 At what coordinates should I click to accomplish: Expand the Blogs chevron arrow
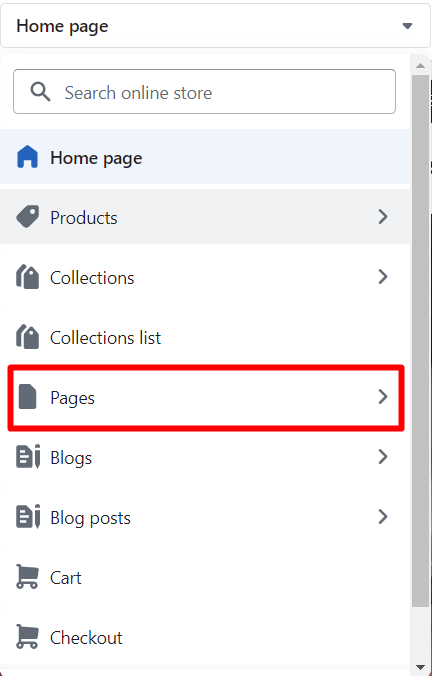point(382,457)
